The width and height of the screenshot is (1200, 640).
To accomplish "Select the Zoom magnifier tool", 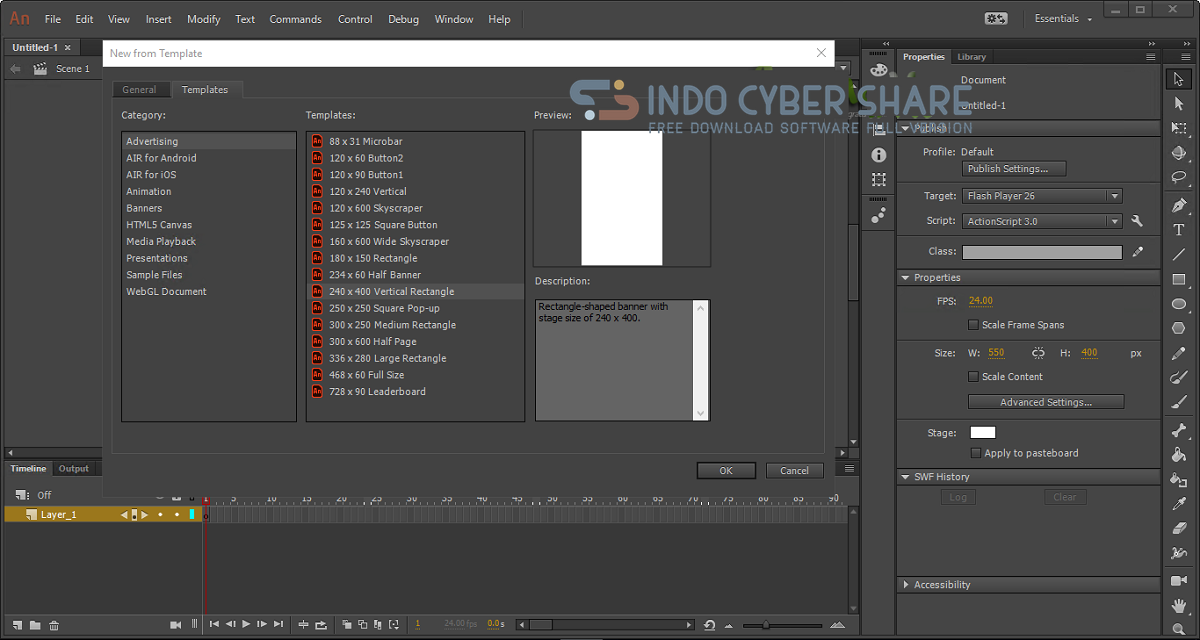I will [x=1179, y=629].
